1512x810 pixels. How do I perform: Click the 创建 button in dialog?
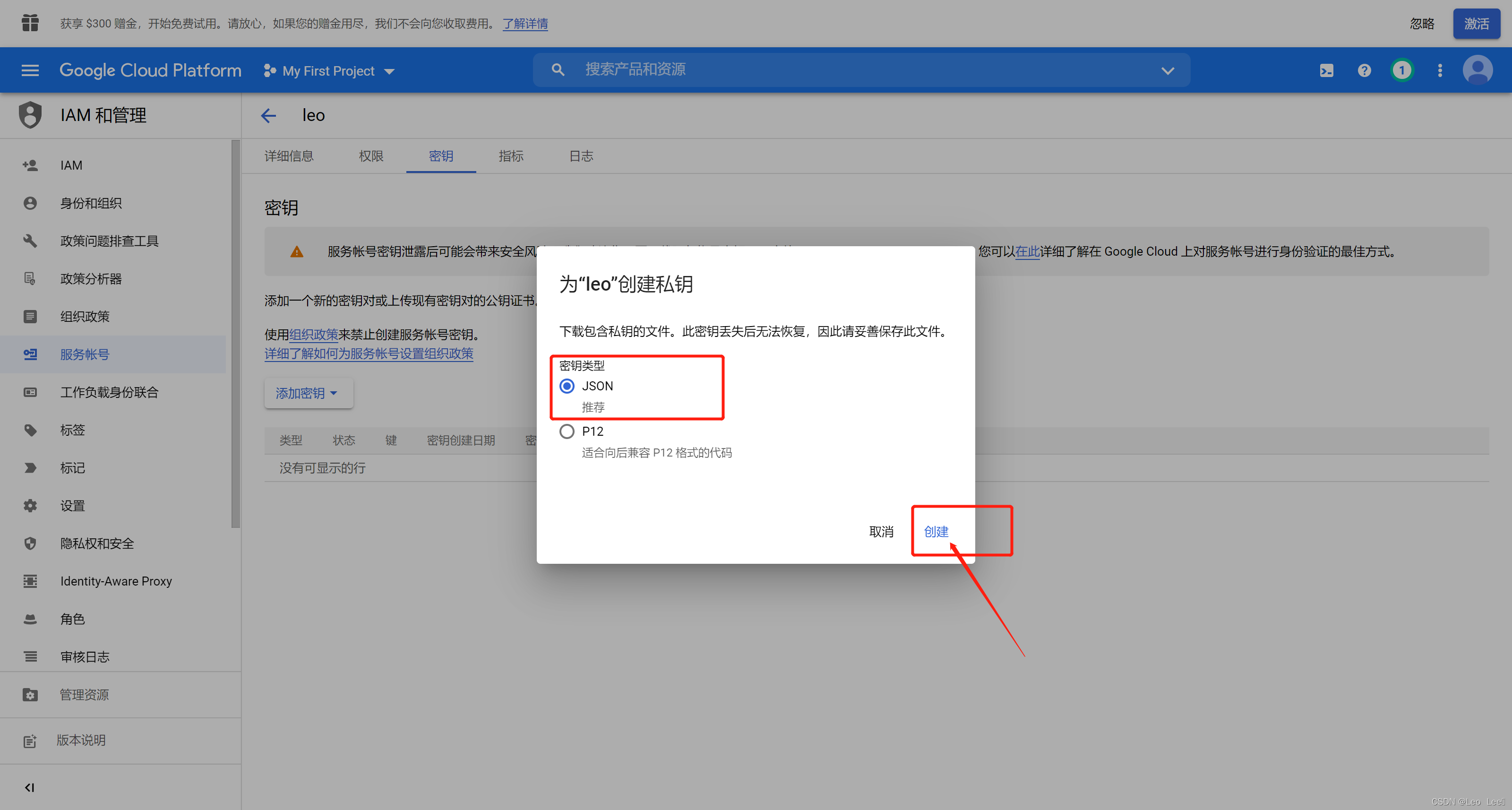click(936, 531)
